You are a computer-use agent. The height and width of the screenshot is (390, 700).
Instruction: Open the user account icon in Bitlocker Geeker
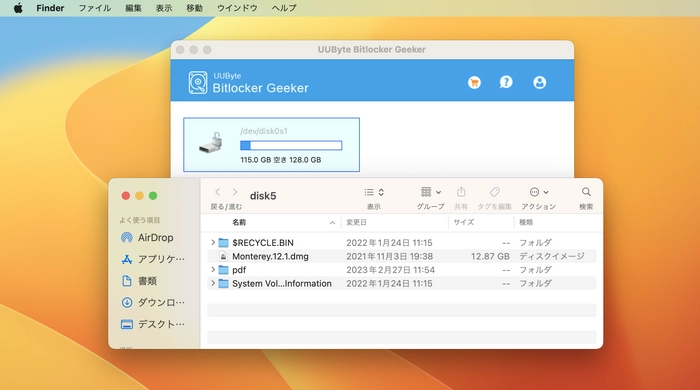pyautogui.click(x=539, y=83)
